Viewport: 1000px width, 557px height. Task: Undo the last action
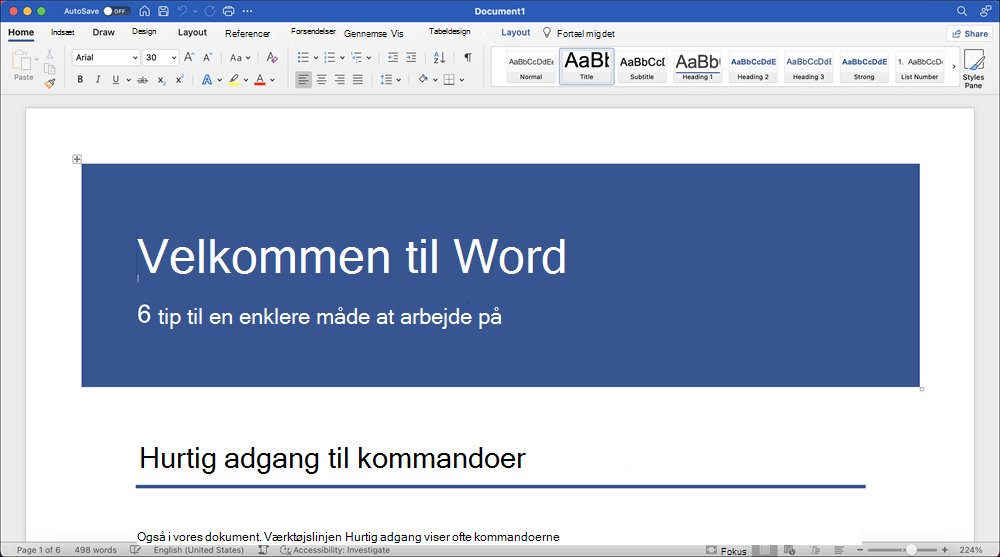click(182, 11)
